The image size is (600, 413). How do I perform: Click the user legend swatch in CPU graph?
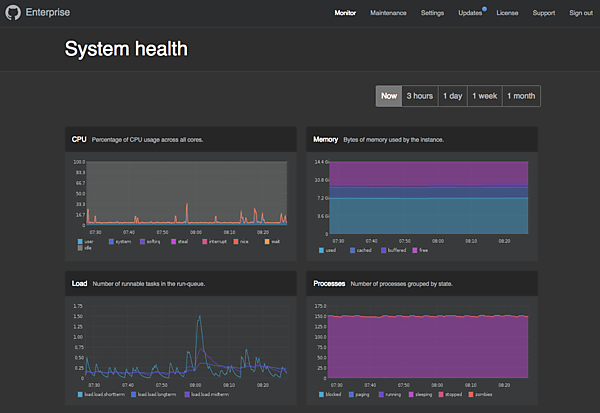(79, 241)
